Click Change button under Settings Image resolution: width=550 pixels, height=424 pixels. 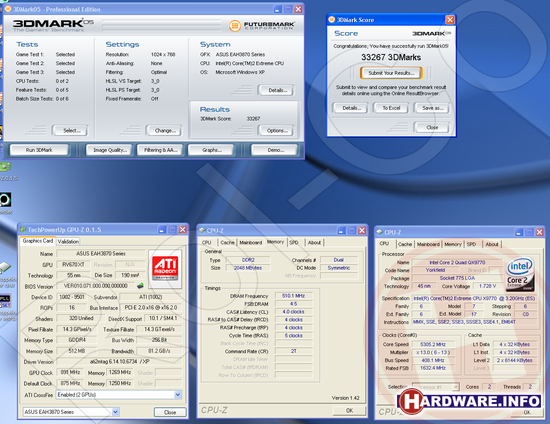click(x=164, y=130)
